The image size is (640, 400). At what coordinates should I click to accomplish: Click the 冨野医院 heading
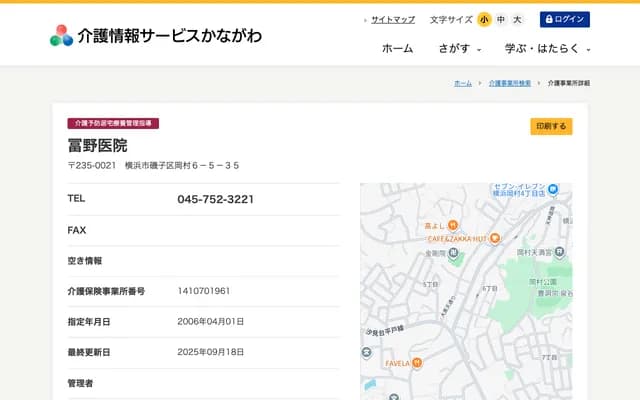click(98, 145)
